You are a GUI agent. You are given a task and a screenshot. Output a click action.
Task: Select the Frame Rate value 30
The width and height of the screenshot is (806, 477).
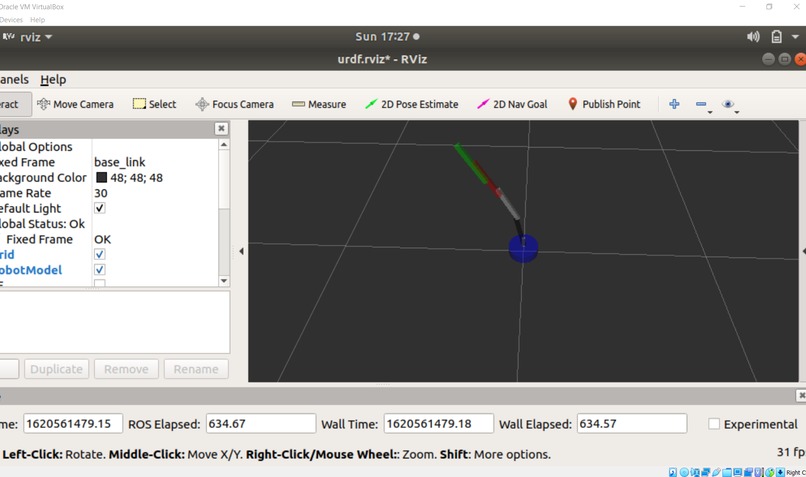pyautogui.click(x=101, y=193)
